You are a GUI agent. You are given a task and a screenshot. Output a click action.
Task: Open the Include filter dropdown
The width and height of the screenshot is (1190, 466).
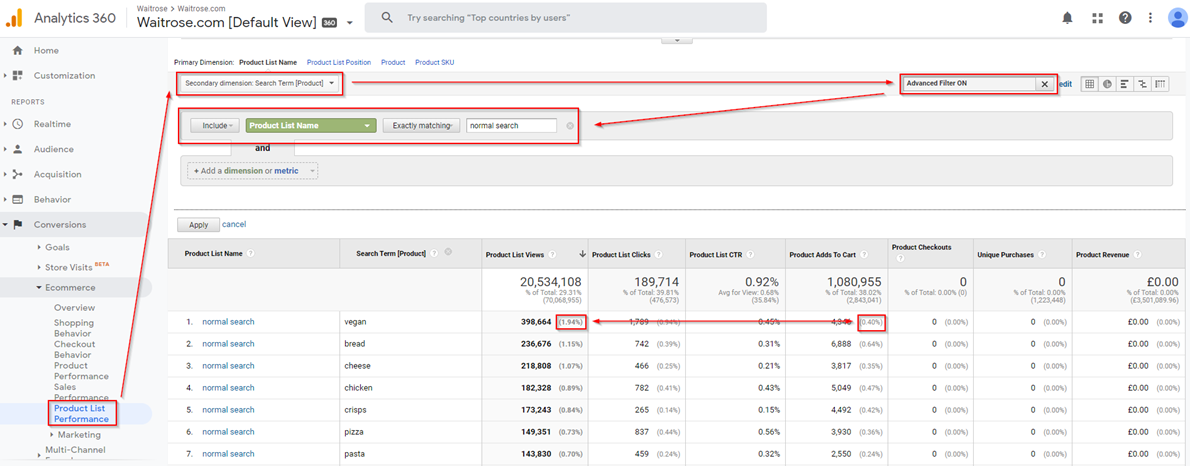click(x=215, y=126)
